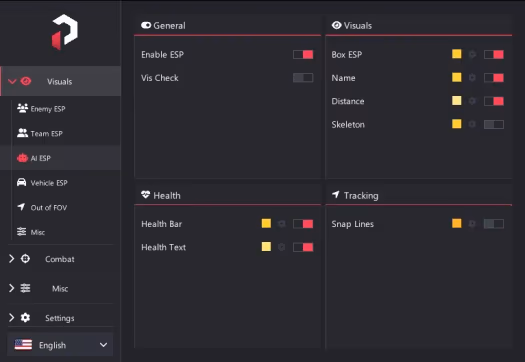Image resolution: width=525 pixels, height=362 pixels.
Task: Click the AI ESP robot icon
Action: click(x=22, y=158)
